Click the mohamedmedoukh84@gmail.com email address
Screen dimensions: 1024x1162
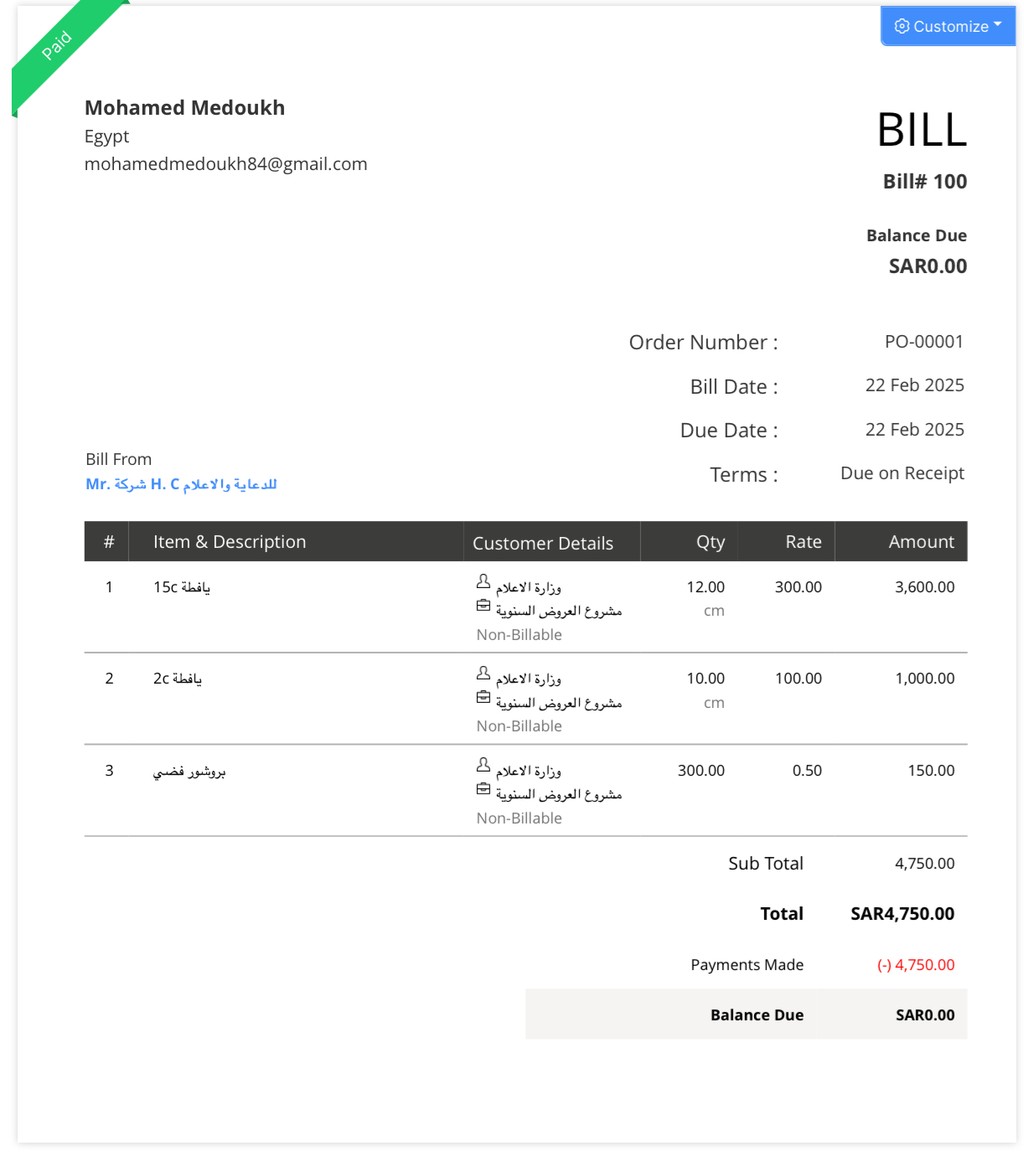226,164
